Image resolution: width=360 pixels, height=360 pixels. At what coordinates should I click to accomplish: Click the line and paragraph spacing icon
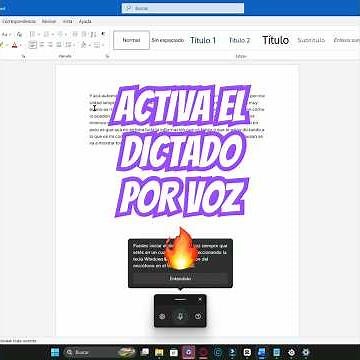(69, 45)
